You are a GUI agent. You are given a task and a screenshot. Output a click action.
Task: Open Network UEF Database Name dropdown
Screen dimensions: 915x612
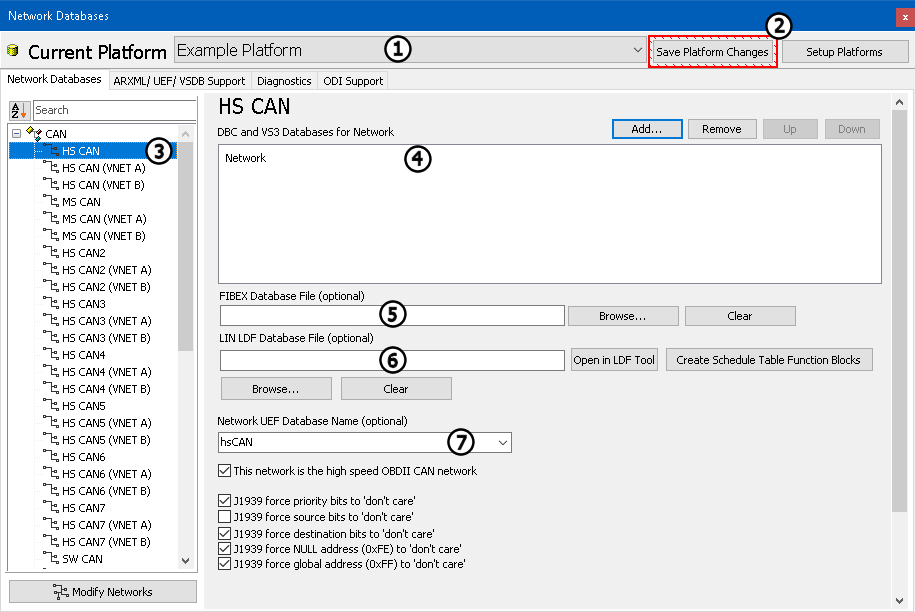503,442
